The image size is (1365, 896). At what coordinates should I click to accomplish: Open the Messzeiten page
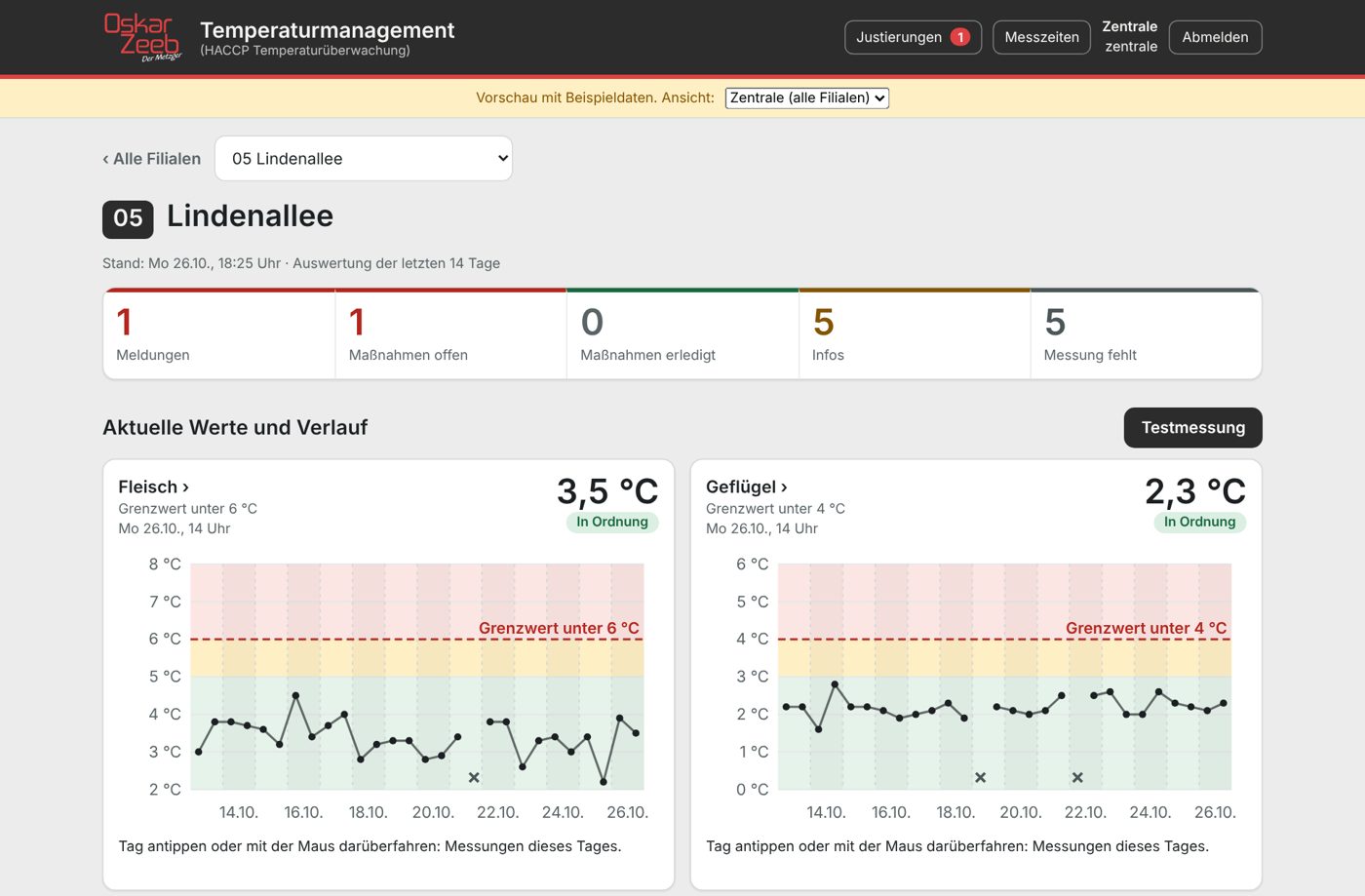click(x=1041, y=37)
